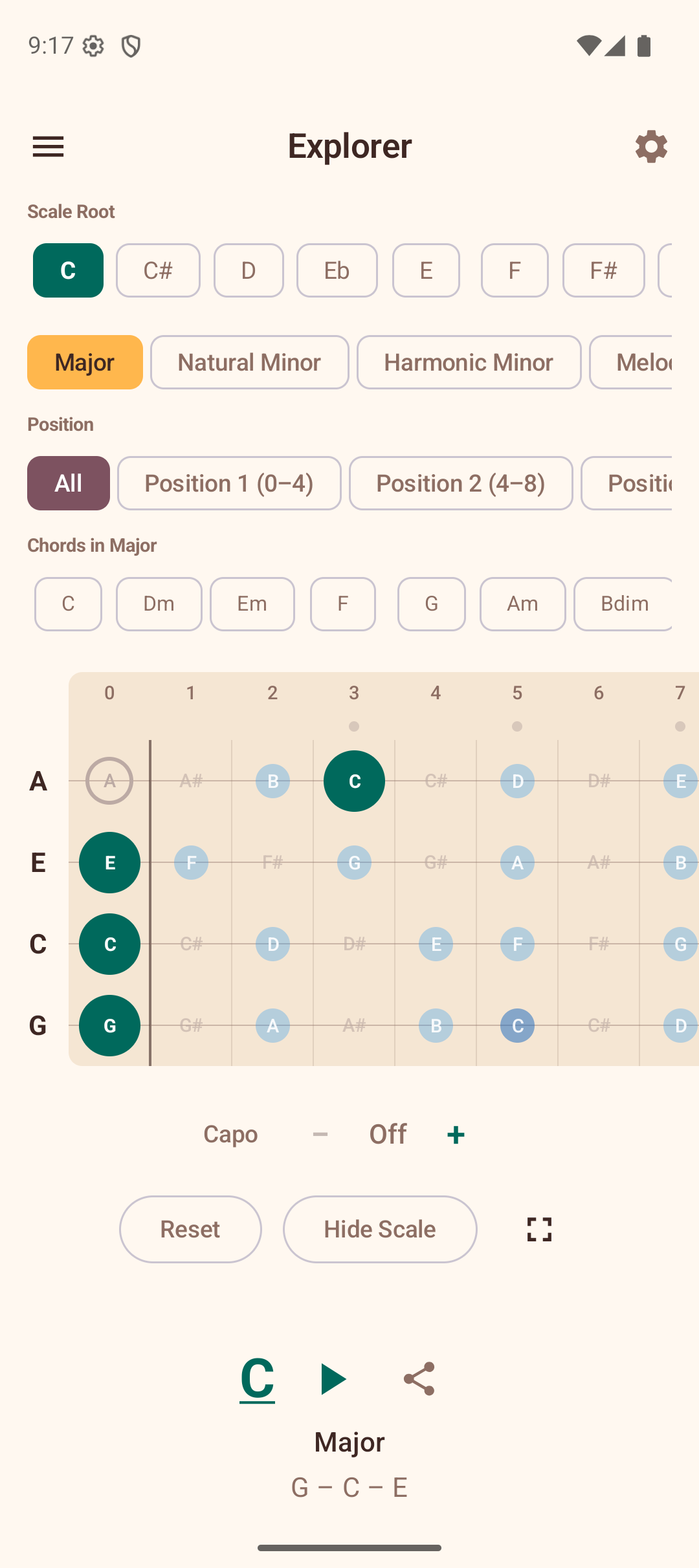The height and width of the screenshot is (1568, 699).
Task: Increase the capo with the plus stepper
Action: click(455, 1133)
